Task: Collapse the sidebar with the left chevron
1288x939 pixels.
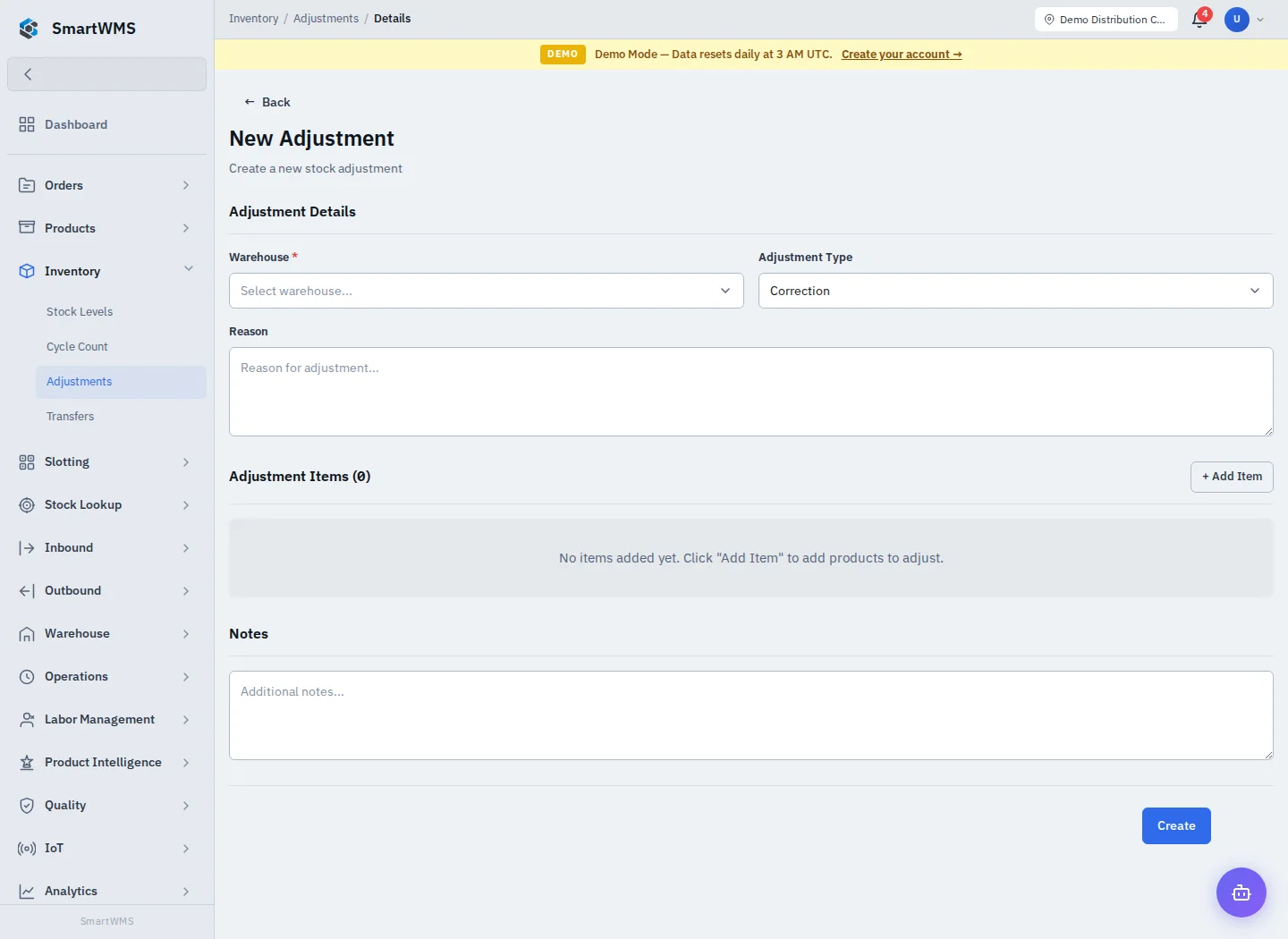Action: (106, 74)
